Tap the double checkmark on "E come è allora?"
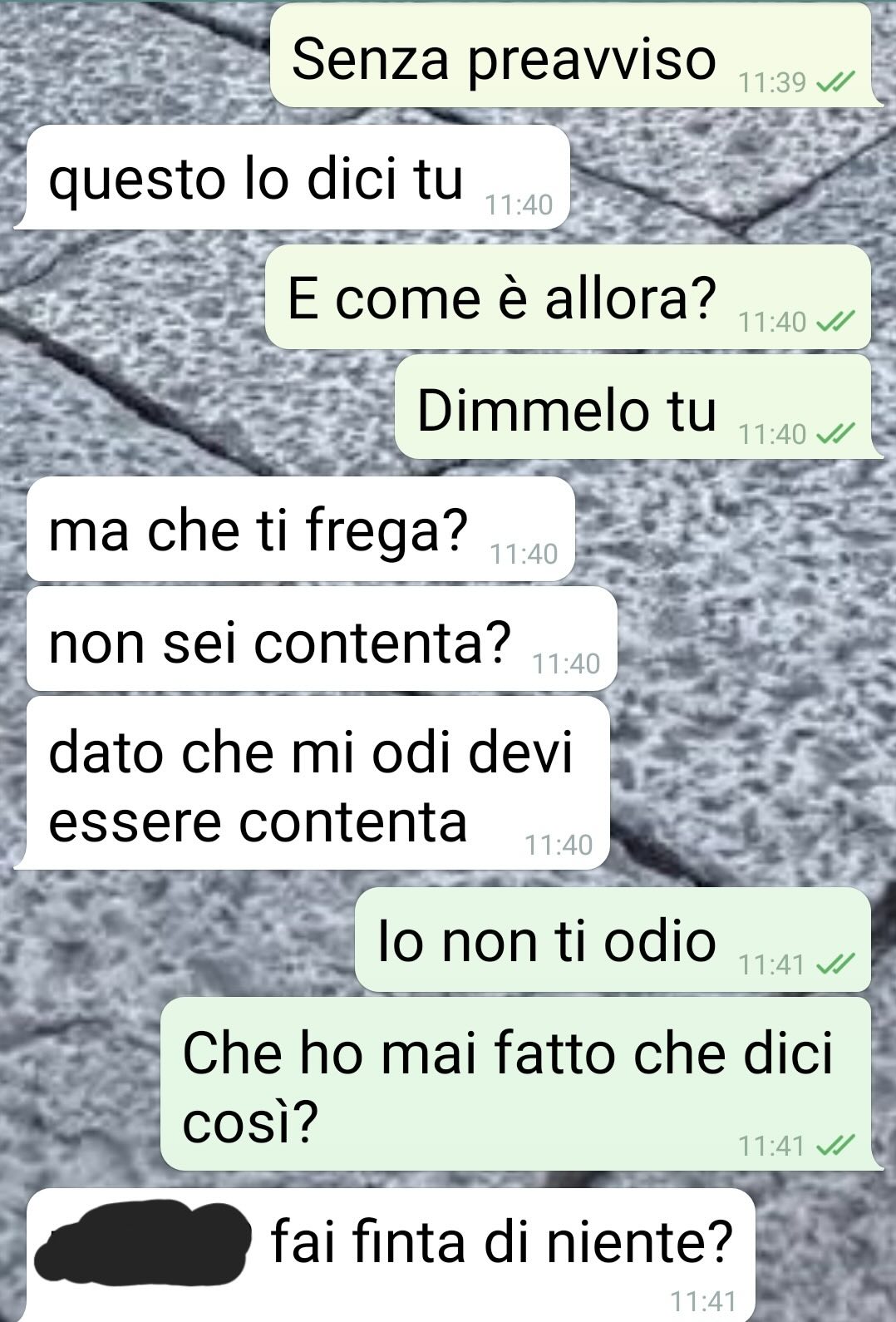 [x=835, y=321]
